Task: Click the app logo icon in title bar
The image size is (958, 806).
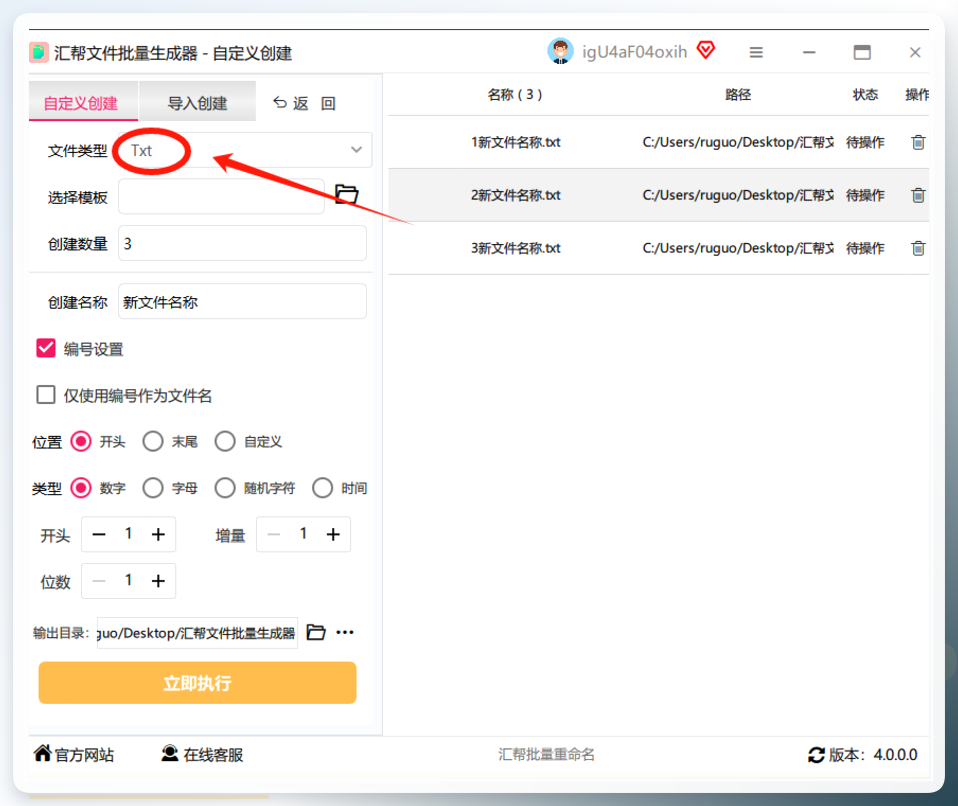Action: pos(38,53)
